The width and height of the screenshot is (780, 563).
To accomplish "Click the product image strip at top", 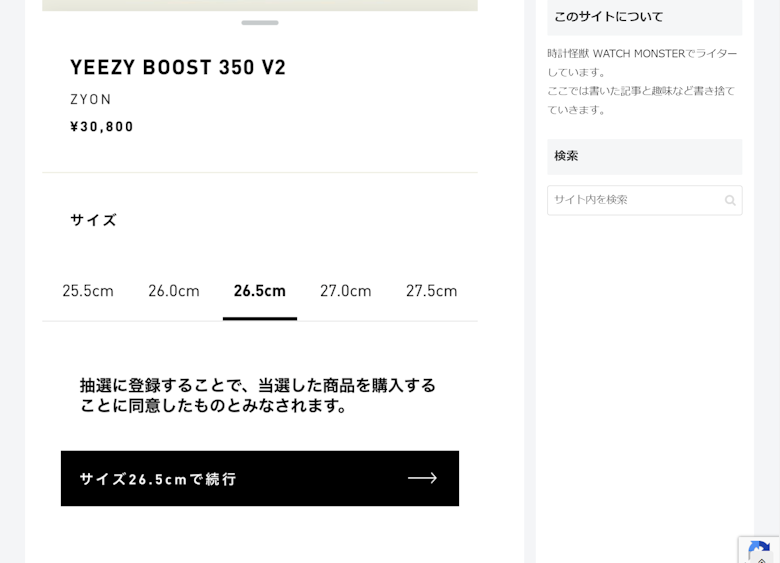I will pos(260,5).
